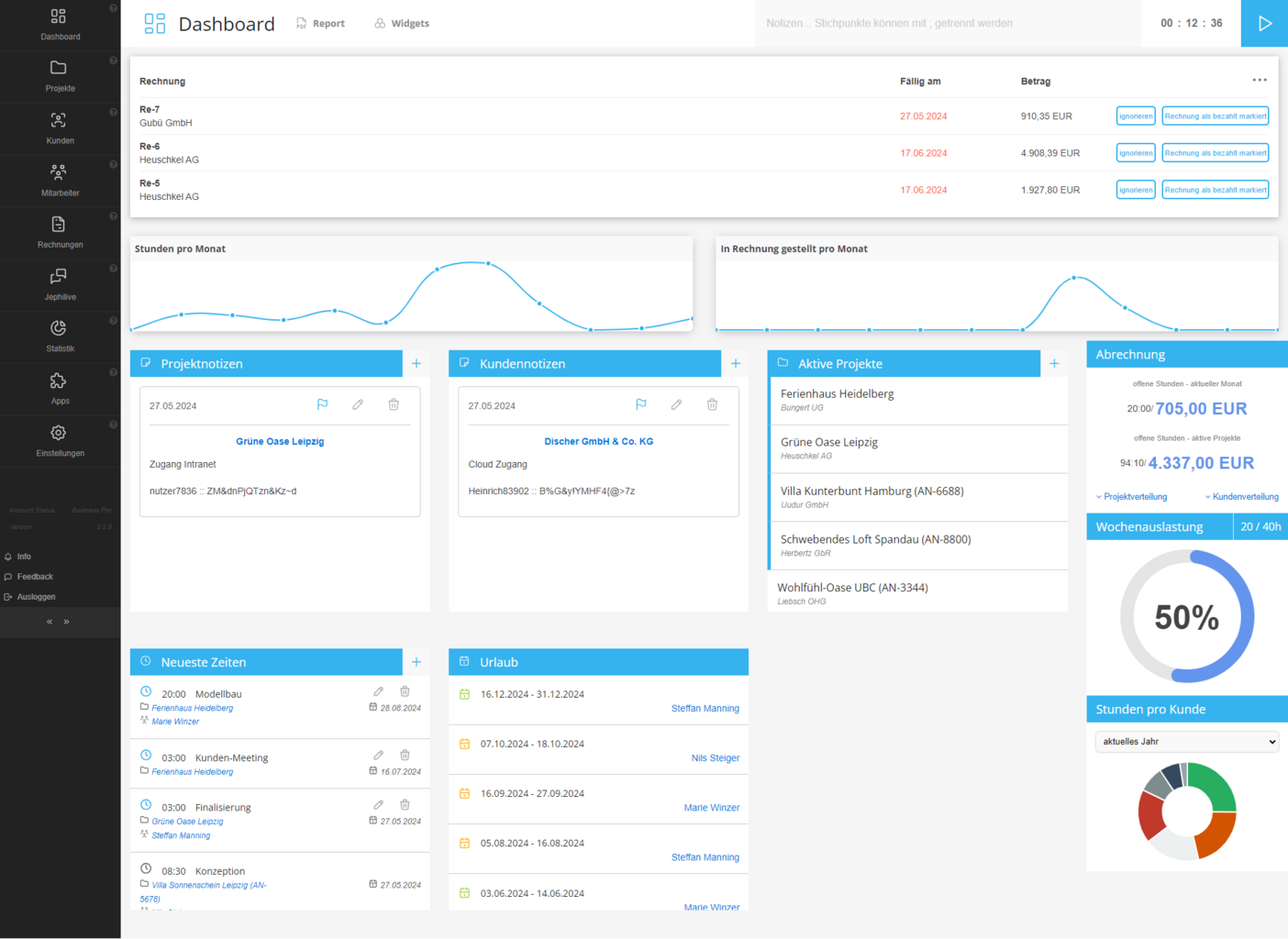Edit the Discher GmbH customer note
1288x939 pixels.
click(x=676, y=404)
